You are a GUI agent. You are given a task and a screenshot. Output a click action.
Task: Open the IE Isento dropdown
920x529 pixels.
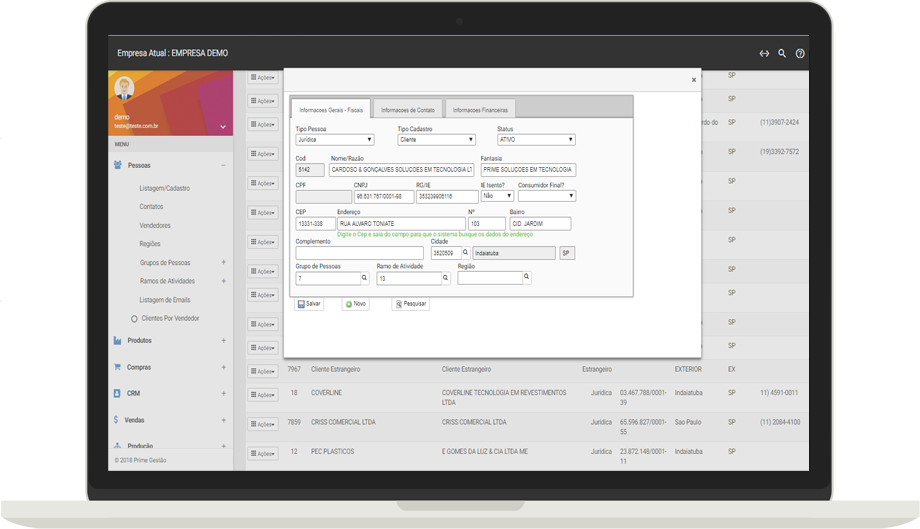pyautogui.click(x=497, y=196)
